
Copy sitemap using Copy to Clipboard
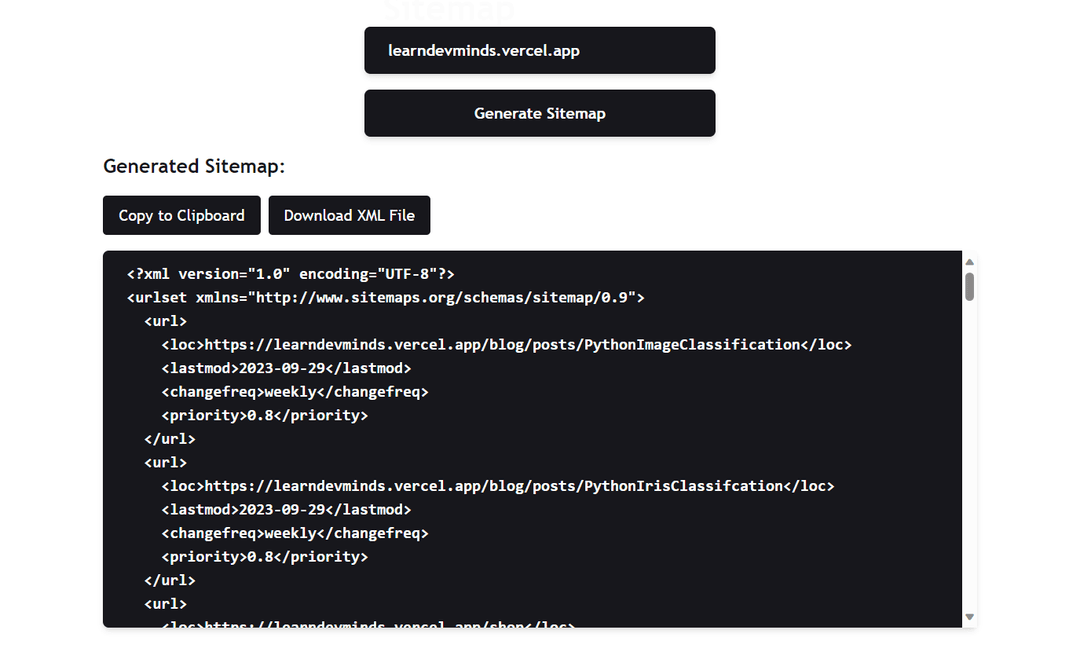[x=181, y=215]
